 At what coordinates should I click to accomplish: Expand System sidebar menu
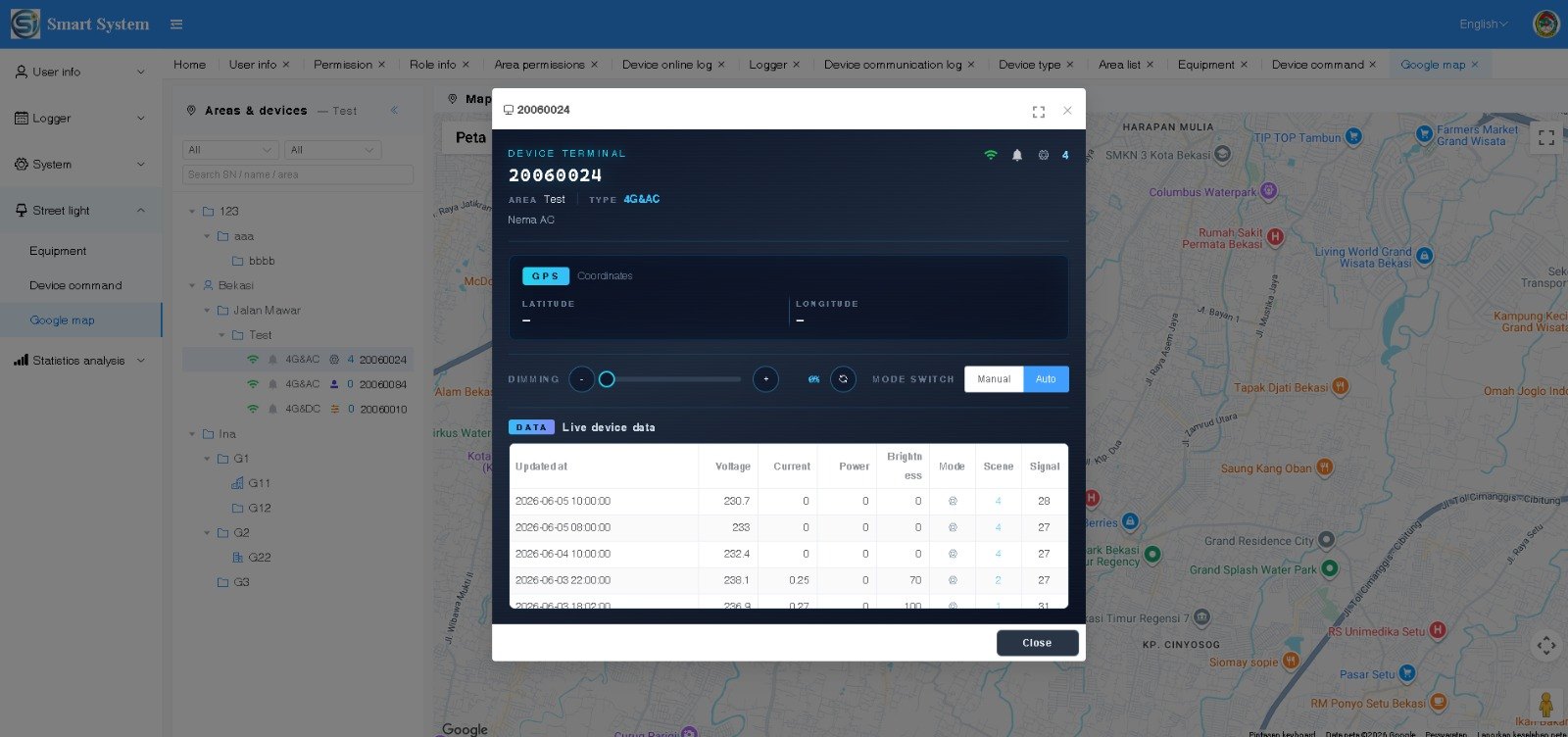pyautogui.click(x=80, y=164)
